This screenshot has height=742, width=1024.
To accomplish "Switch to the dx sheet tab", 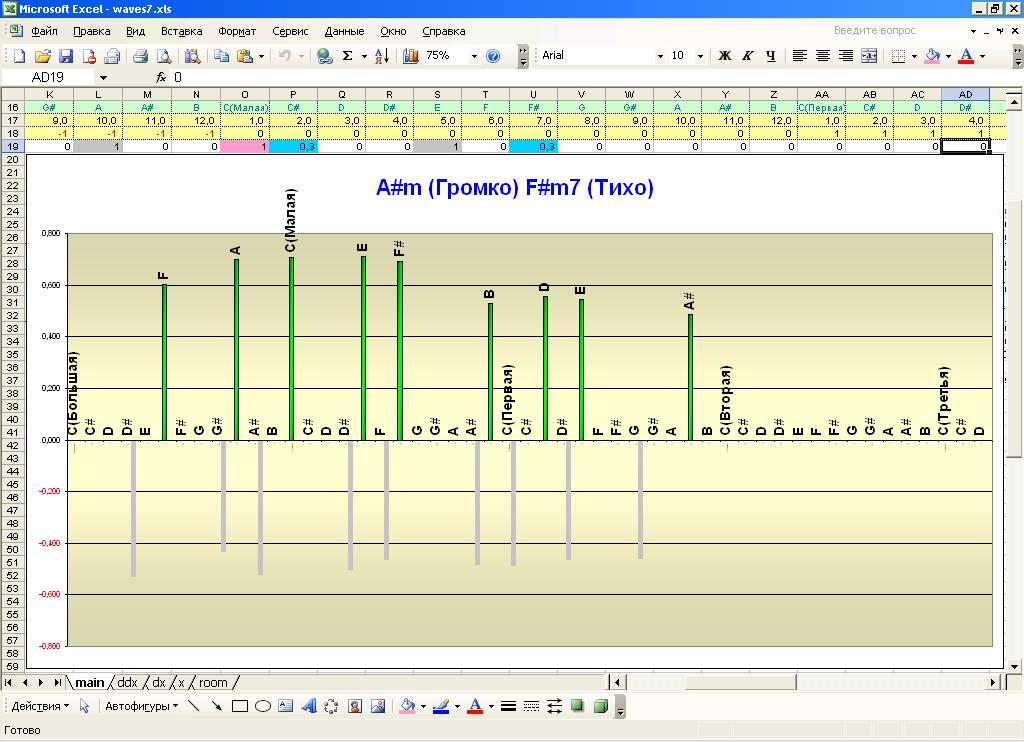I will click(159, 683).
